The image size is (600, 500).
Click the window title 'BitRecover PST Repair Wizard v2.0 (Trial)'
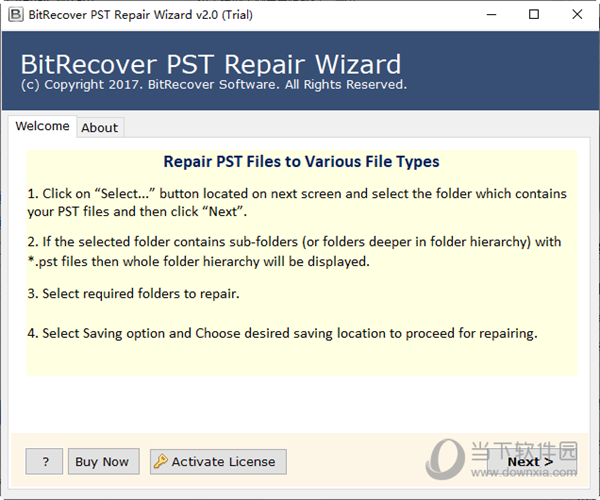pos(140,15)
